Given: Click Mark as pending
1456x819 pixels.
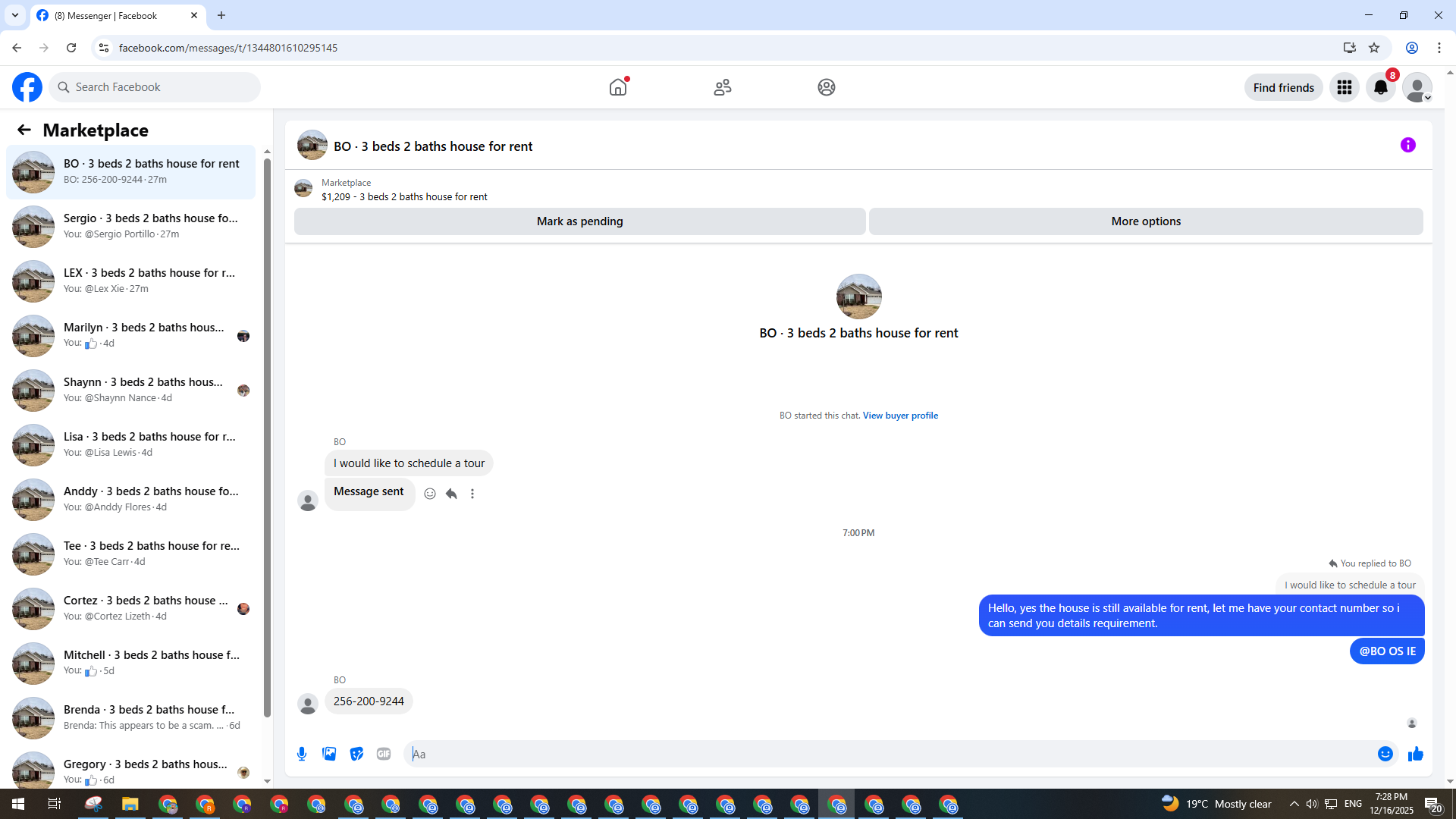Looking at the screenshot, I should point(580,221).
